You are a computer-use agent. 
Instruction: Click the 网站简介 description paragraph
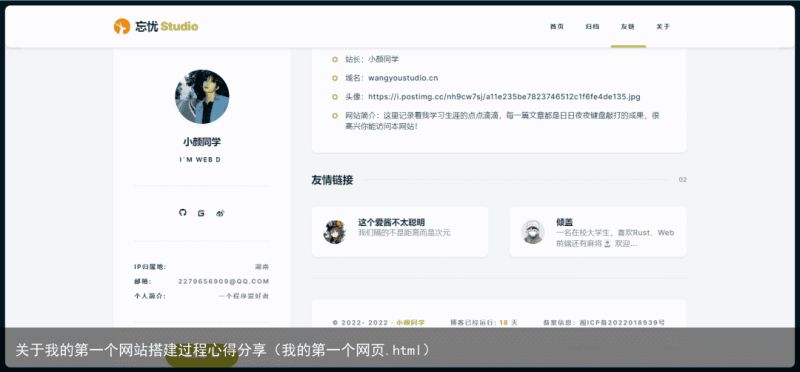(502, 120)
